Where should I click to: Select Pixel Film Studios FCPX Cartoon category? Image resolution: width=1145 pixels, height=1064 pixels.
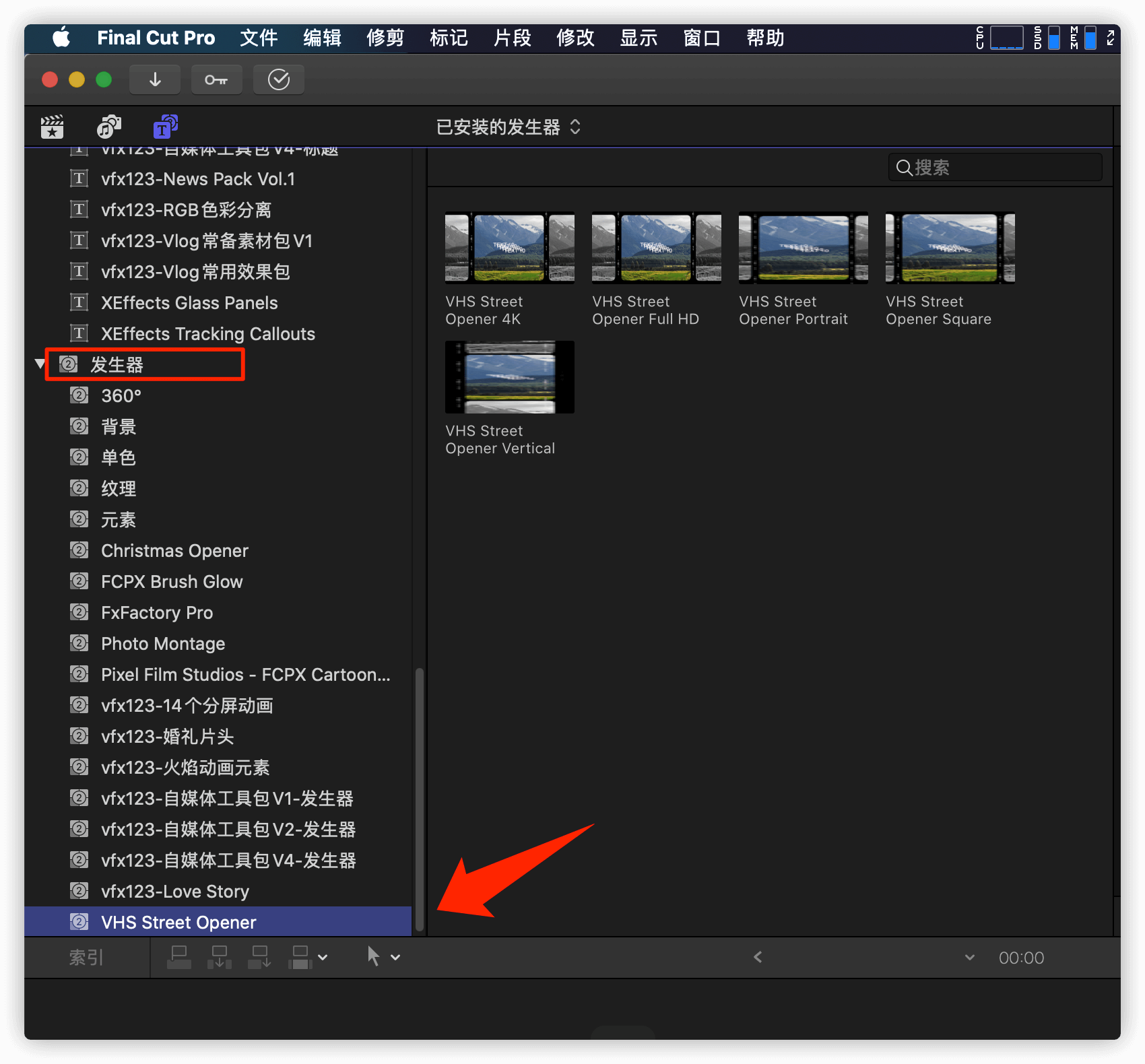218,674
